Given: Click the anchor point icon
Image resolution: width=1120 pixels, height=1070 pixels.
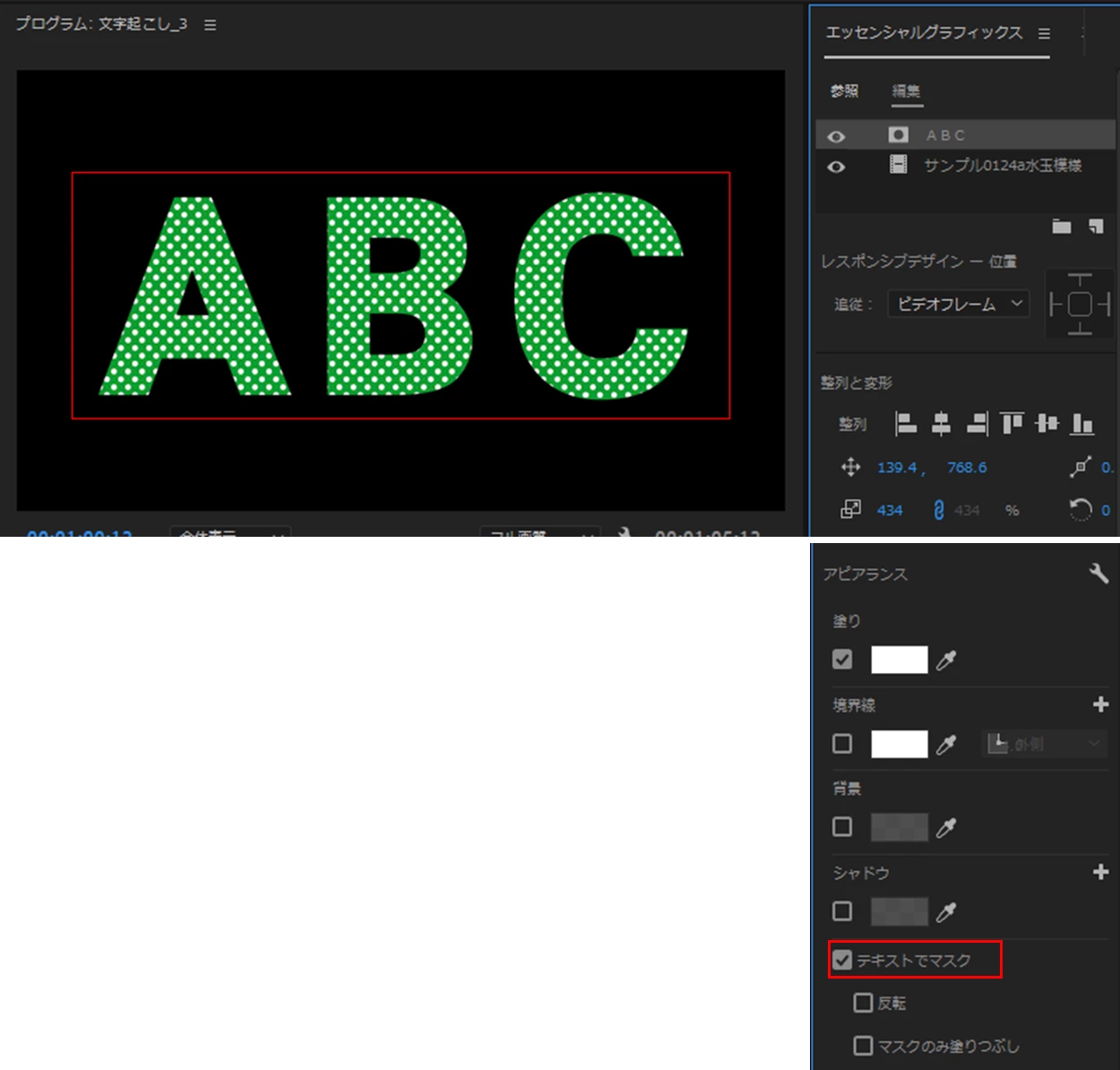Looking at the screenshot, I should (x=1081, y=467).
